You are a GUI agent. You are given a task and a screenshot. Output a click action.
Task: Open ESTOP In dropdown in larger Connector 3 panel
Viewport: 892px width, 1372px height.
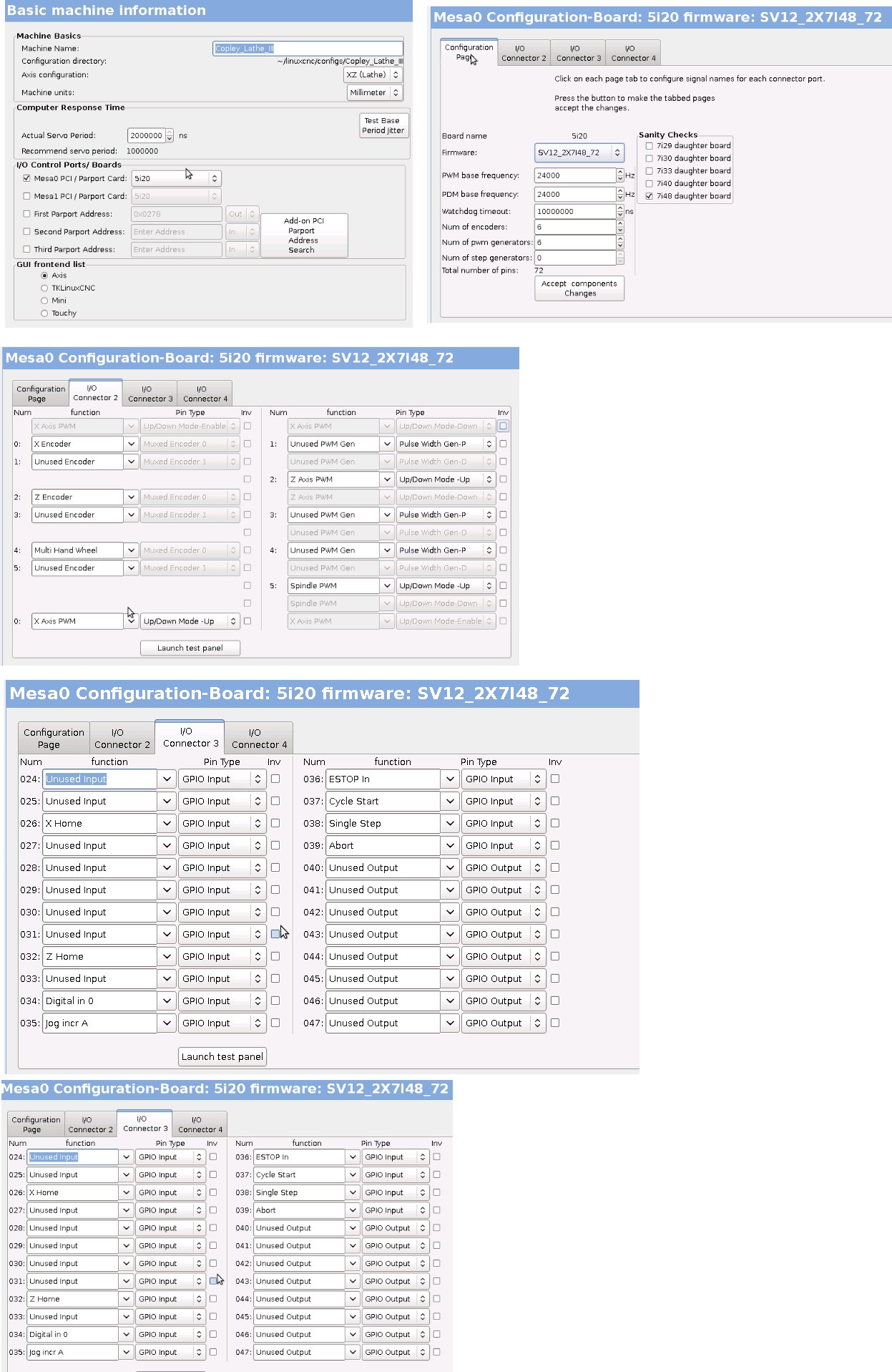pyautogui.click(x=449, y=779)
